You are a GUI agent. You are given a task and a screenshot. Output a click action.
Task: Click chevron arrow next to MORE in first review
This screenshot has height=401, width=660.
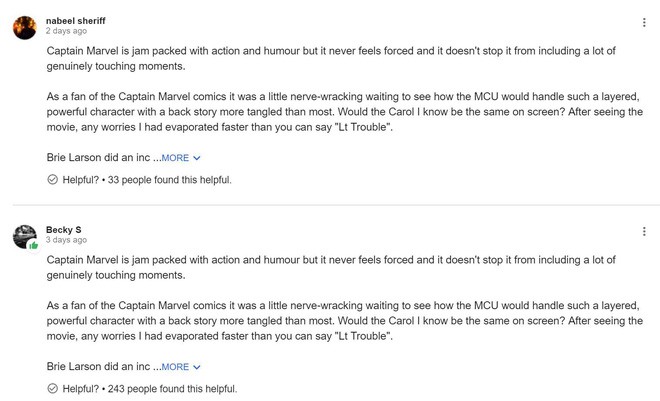197,158
